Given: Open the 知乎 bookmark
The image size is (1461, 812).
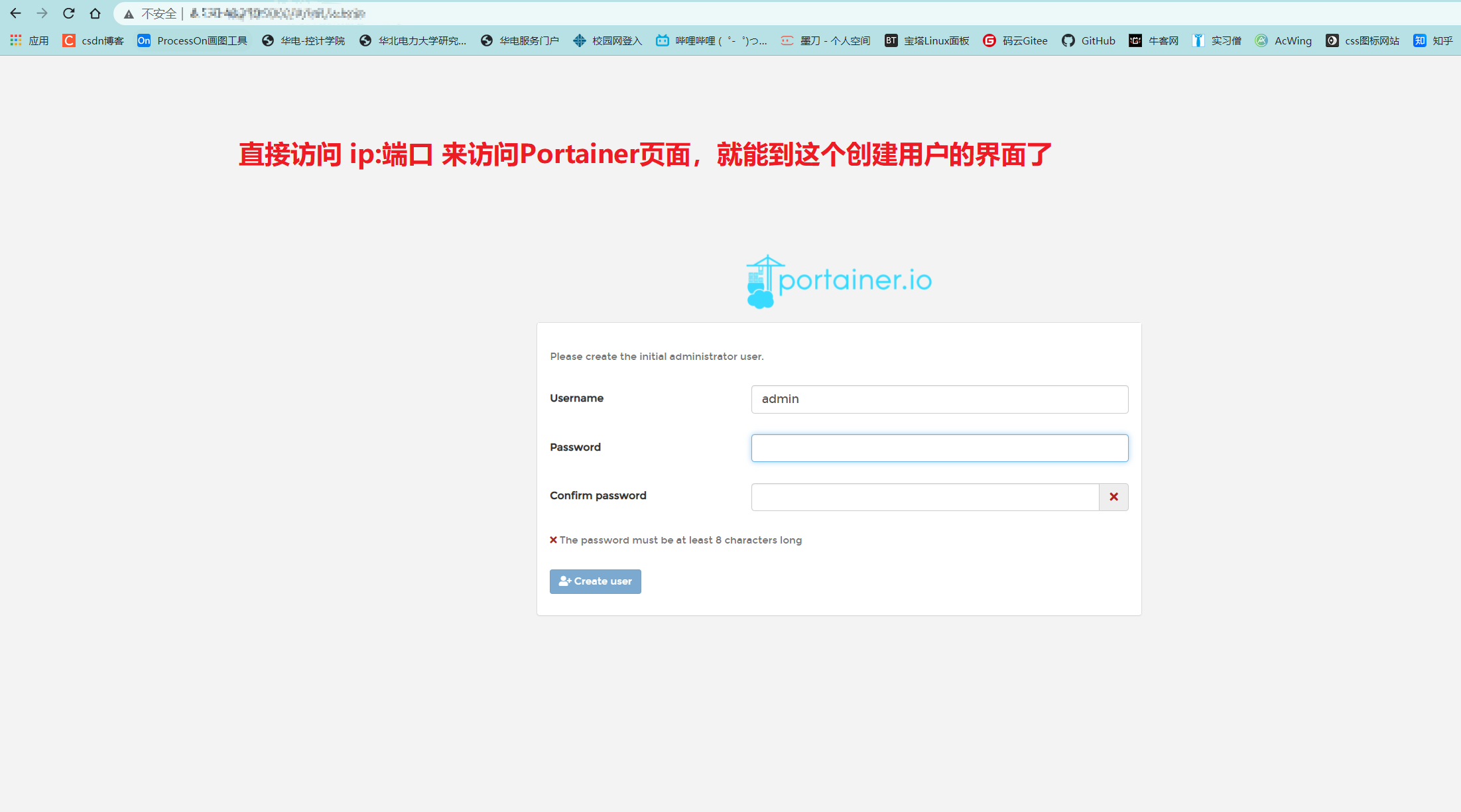Looking at the screenshot, I should 1432,40.
